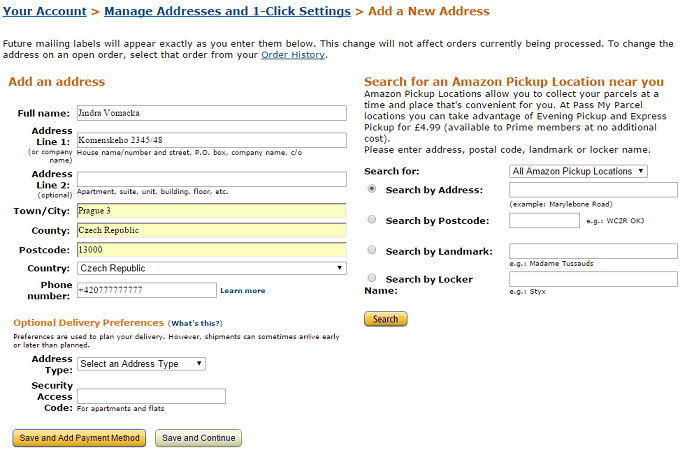Click the Search by Landmark text box

click(593, 251)
